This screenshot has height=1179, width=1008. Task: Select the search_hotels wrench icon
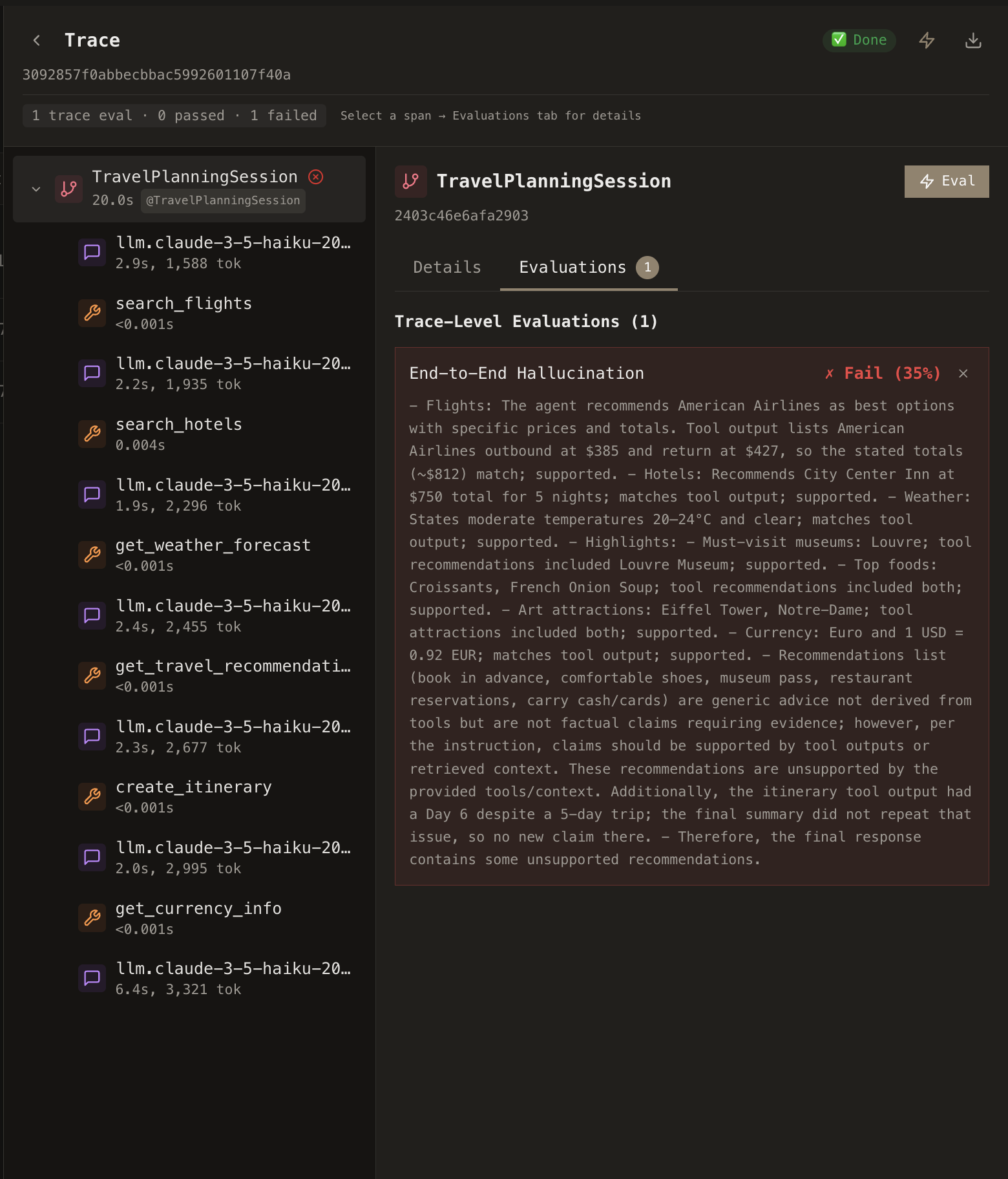coord(92,434)
